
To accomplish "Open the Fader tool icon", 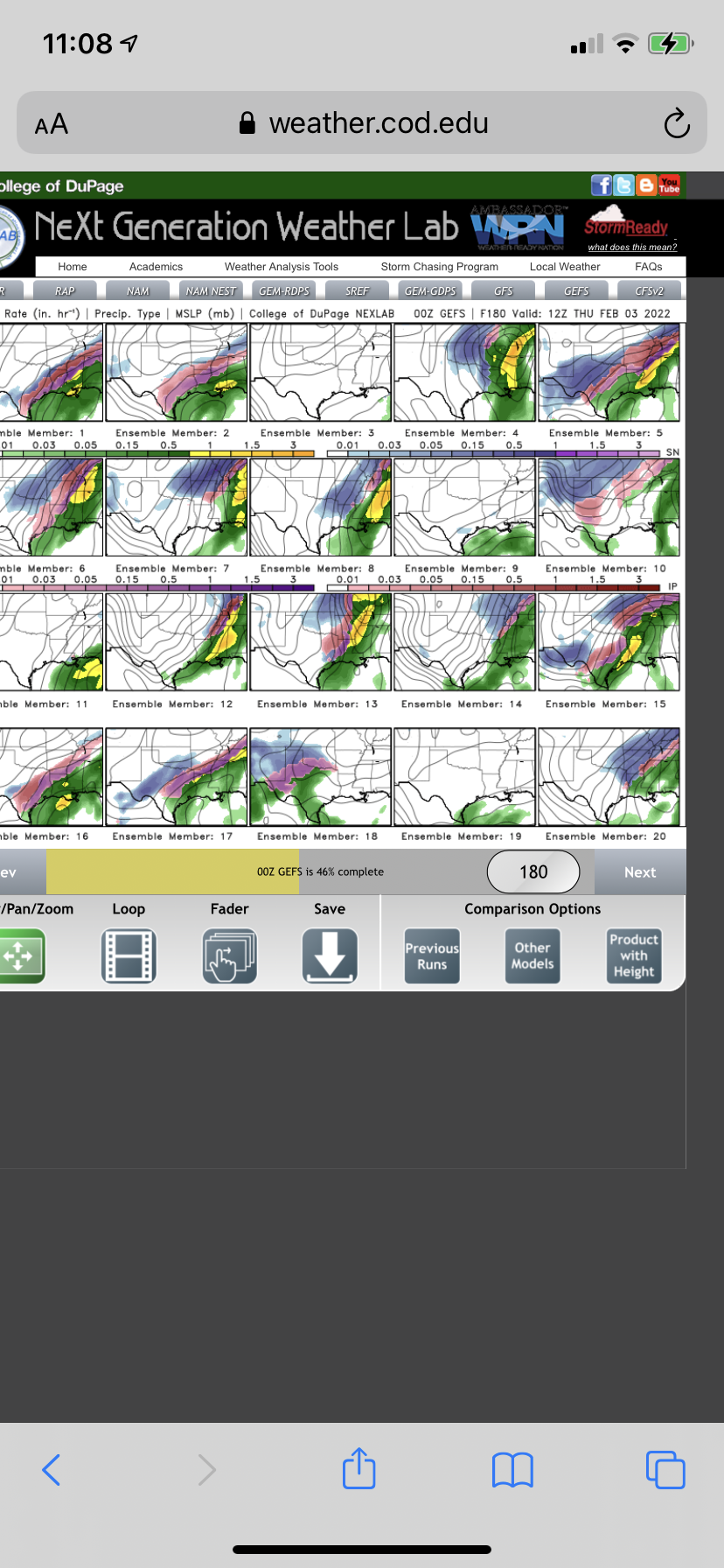I will pyautogui.click(x=229, y=955).
